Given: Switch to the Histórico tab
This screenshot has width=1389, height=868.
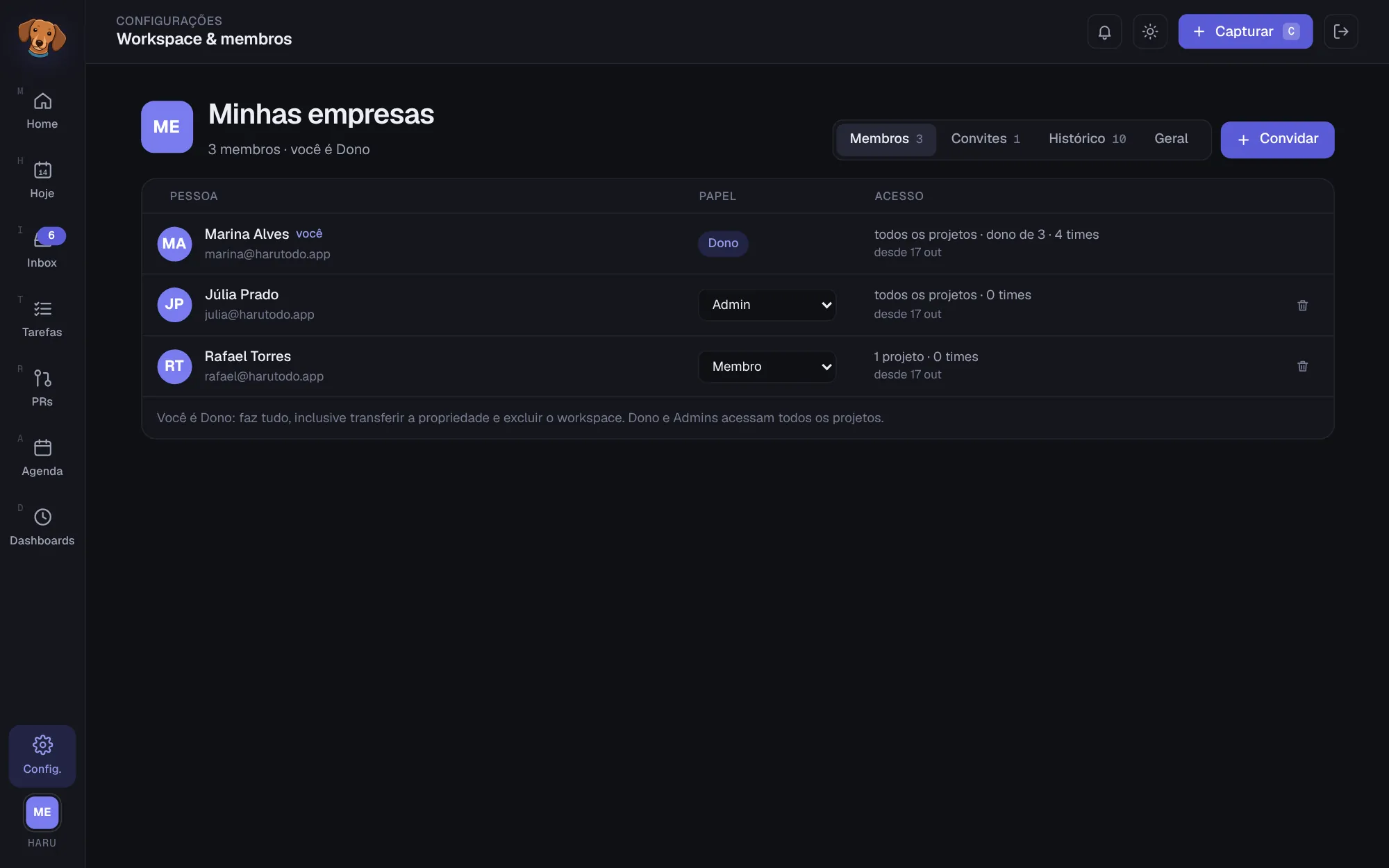Looking at the screenshot, I should pyautogui.click(x=1087, y=140).
